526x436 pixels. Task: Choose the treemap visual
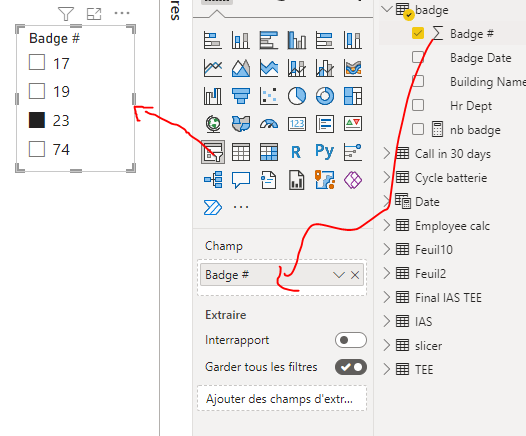[353, 96]
